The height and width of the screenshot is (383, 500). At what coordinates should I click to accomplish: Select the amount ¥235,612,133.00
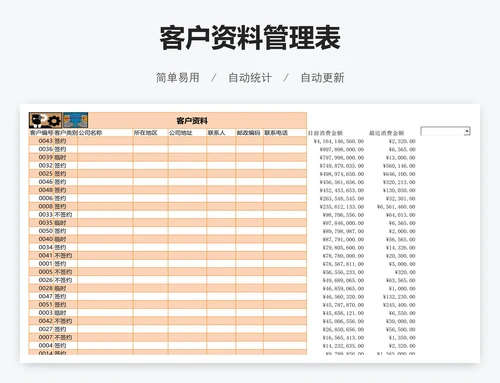coord(342,207)
